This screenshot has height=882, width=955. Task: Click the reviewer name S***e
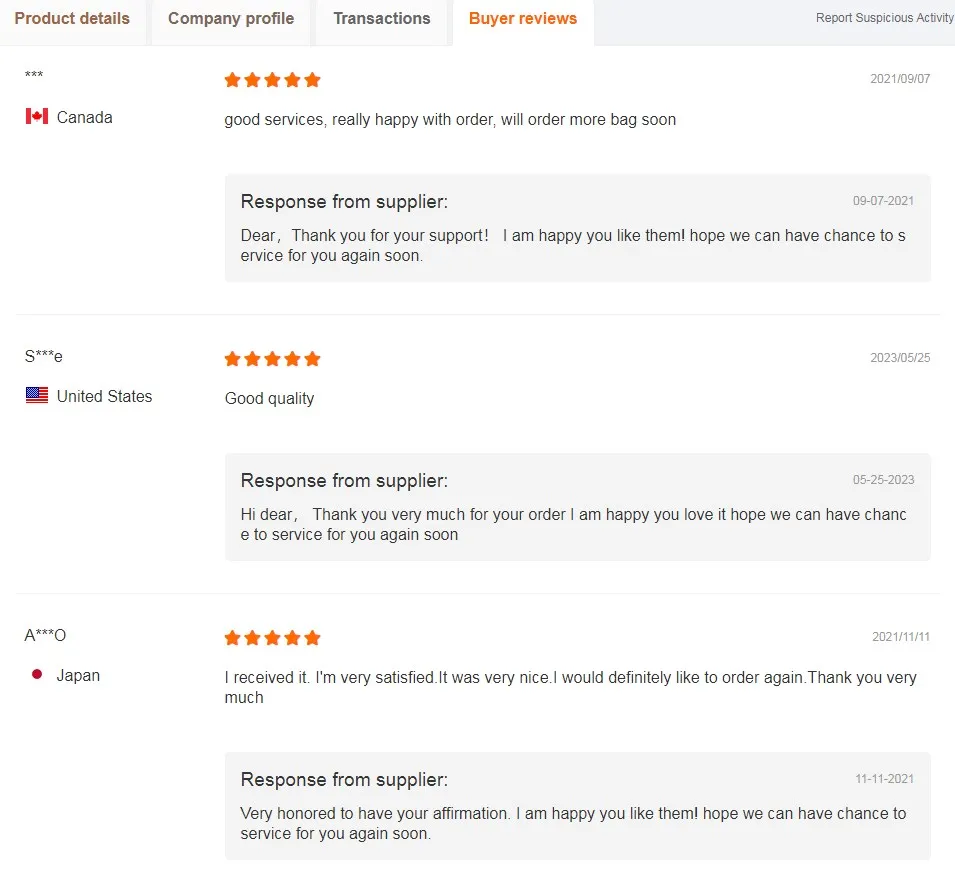[44, 357]
